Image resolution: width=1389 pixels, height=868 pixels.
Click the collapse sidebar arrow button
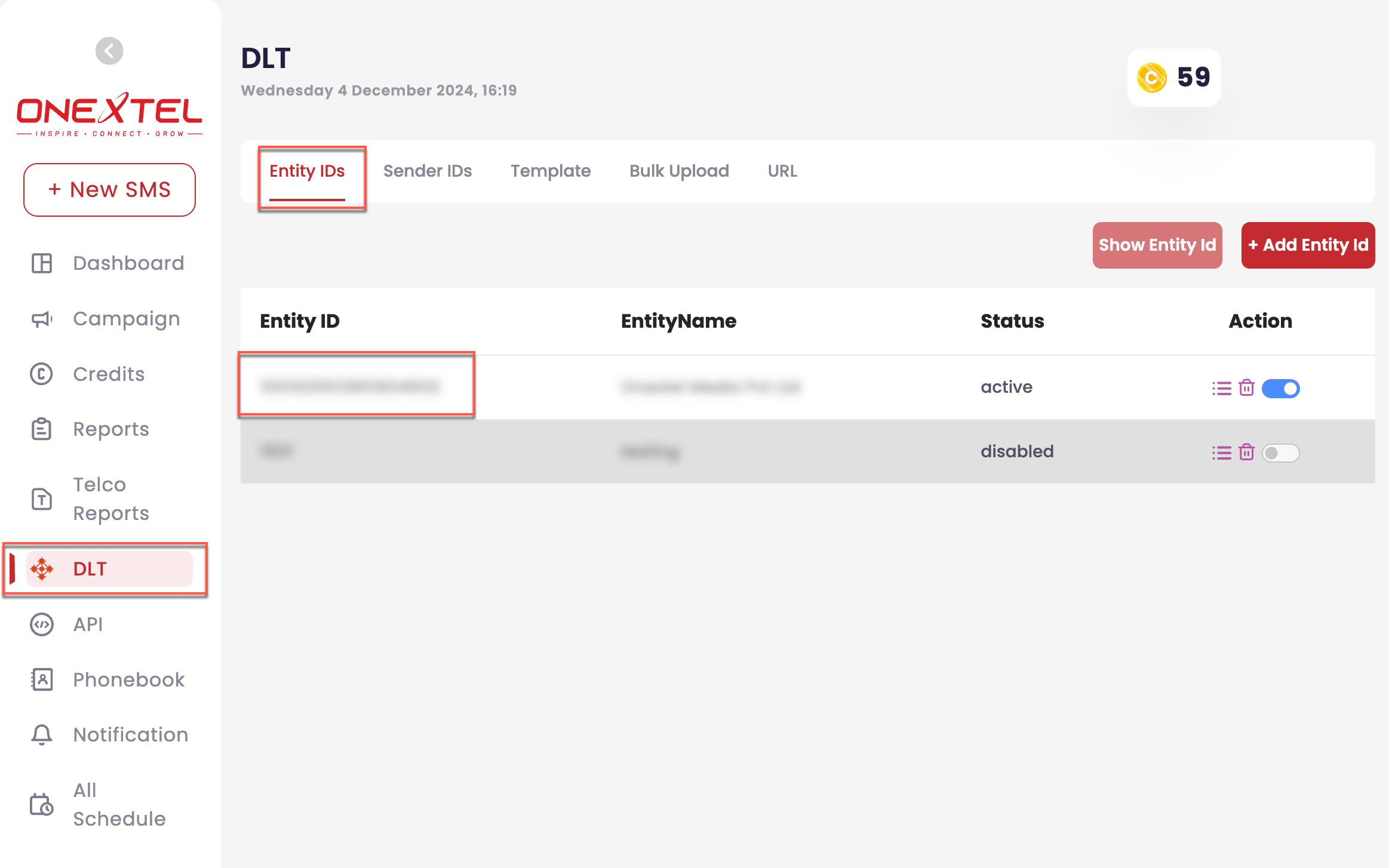coord(109,50)
